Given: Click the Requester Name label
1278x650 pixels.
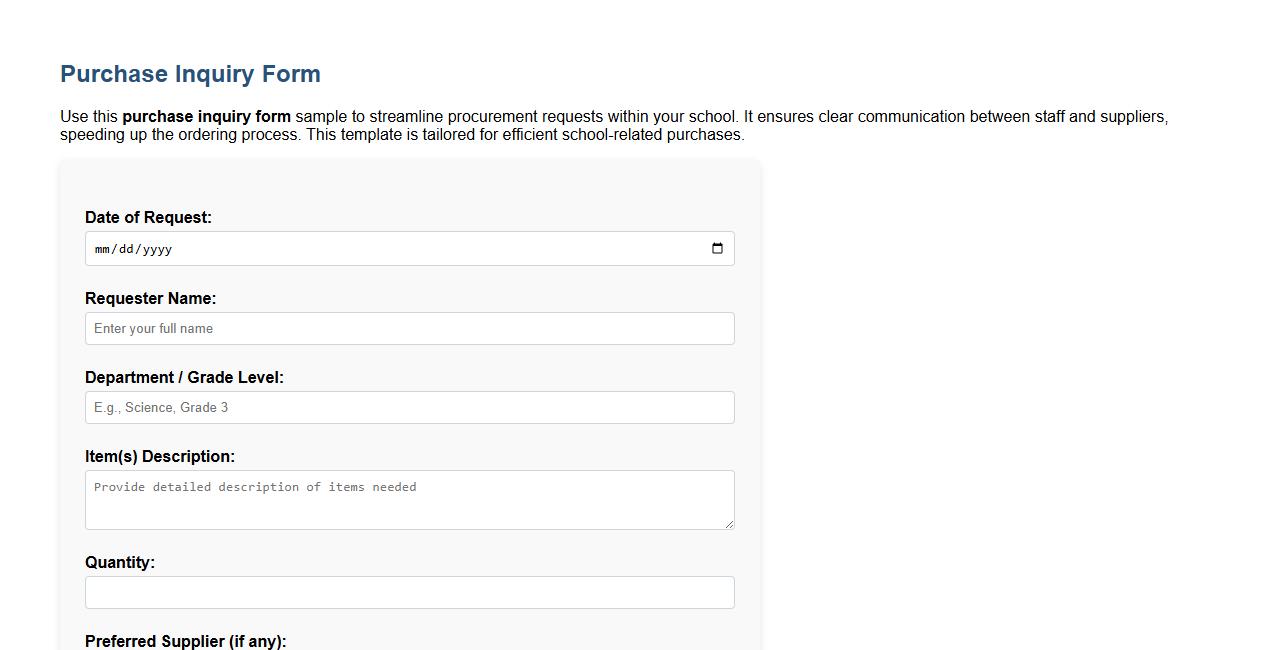Looking at the screenshot, I should coord(150,298).
